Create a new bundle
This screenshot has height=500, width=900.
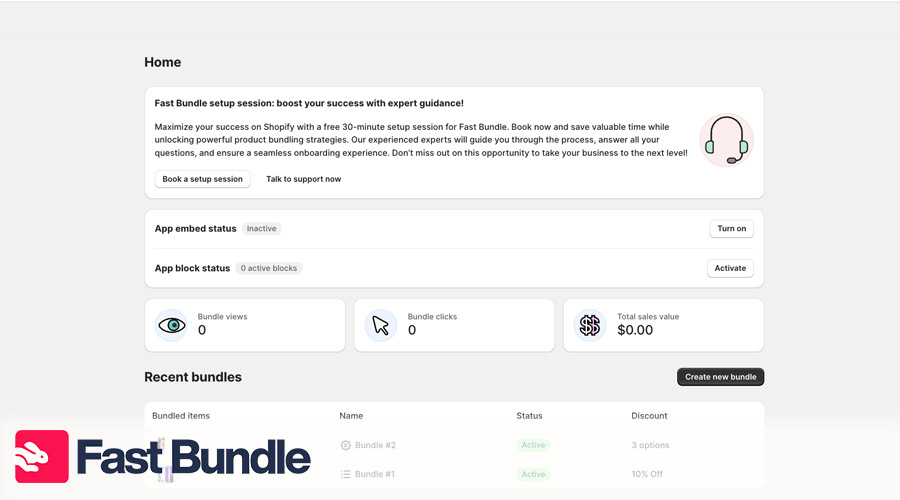coord(720,377)
